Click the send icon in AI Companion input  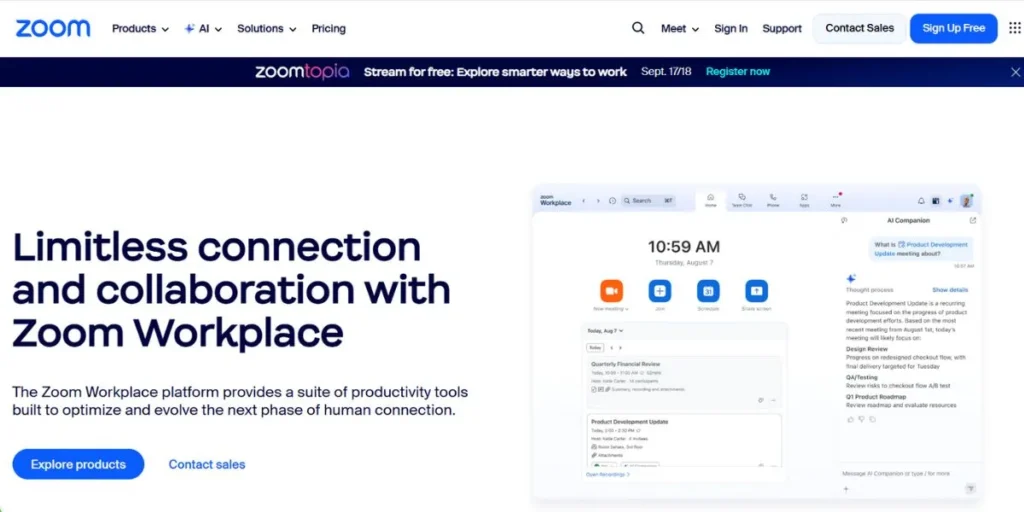970,488
